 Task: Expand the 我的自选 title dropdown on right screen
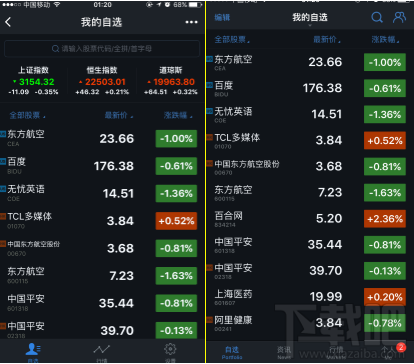coord(310,18)
